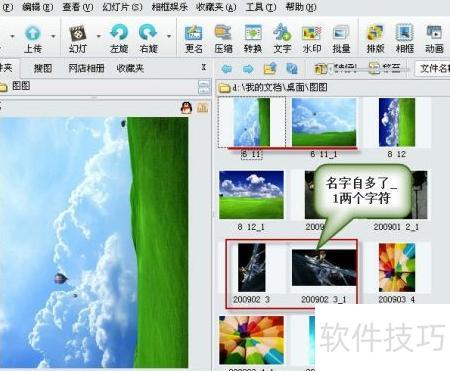This screenshot has width=450, height=371.
Task: Click the 上传 upload icon
Action: coord(33,39)
